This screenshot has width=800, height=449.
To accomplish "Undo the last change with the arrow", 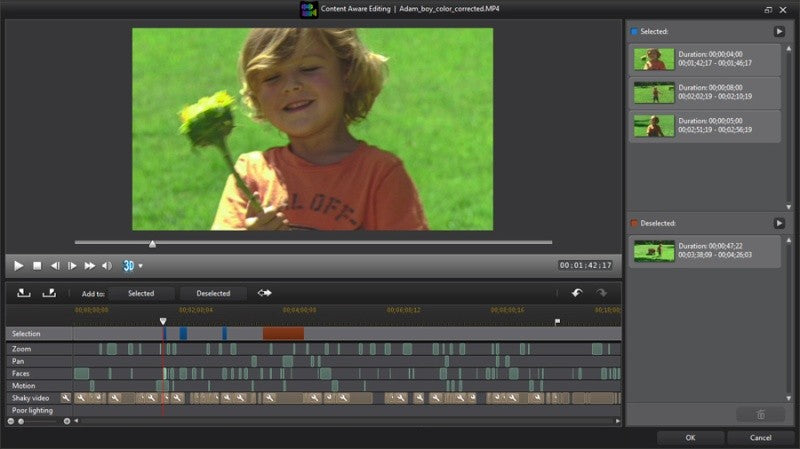I will 577,293.
